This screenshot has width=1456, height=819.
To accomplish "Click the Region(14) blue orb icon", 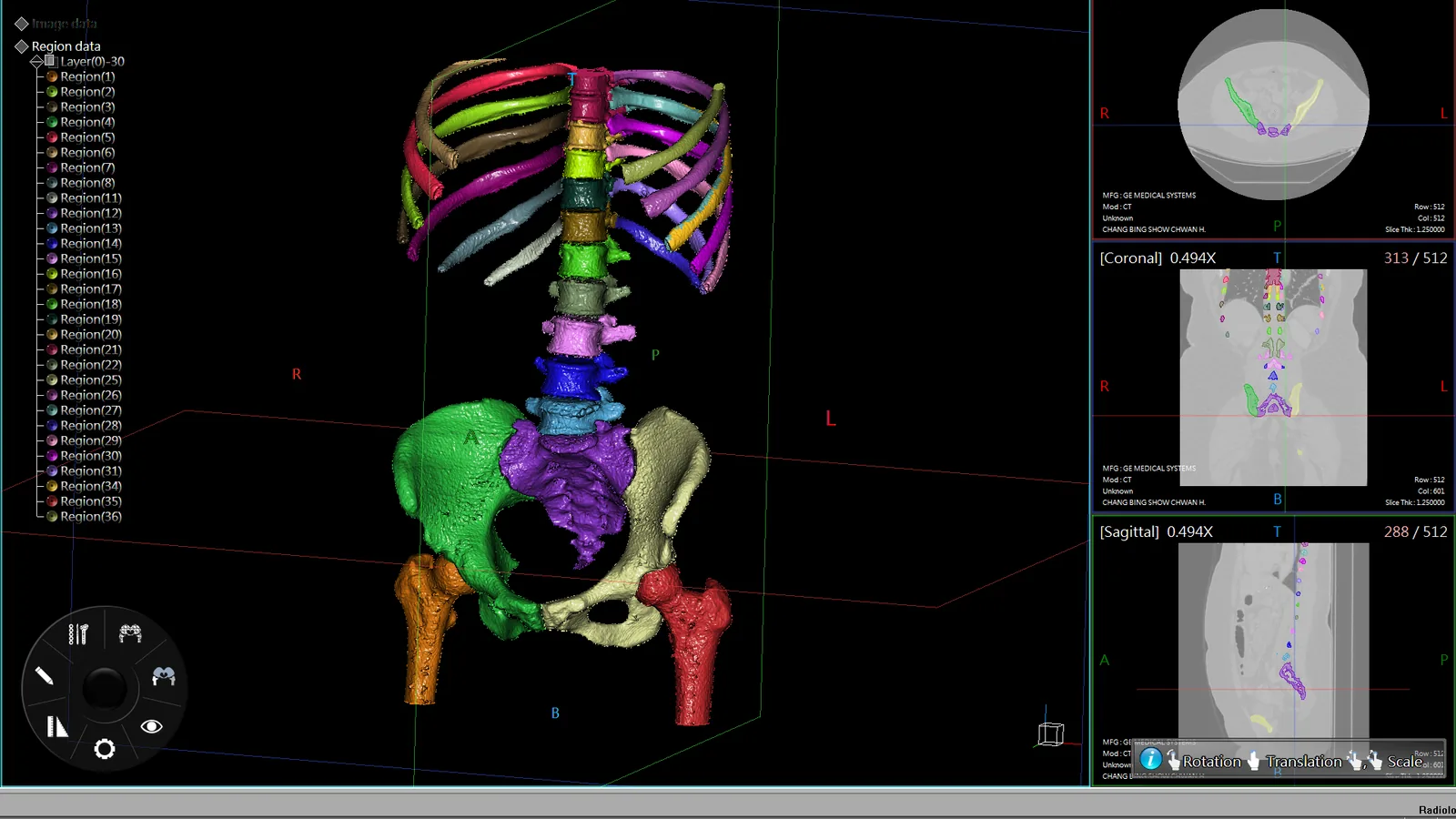I will coord(52,244).
